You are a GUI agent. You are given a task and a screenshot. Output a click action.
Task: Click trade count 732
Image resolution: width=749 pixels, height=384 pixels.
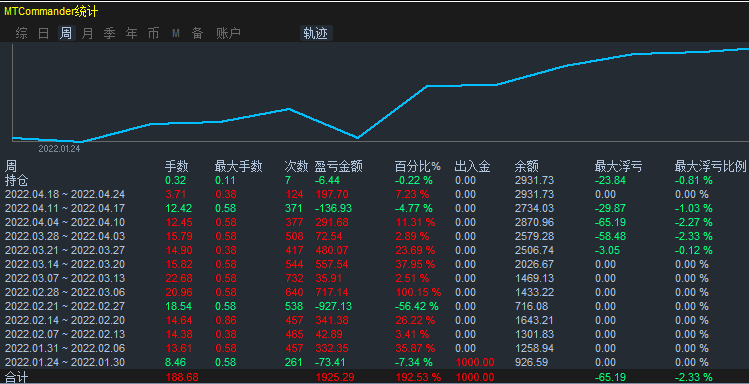[294, 278]
